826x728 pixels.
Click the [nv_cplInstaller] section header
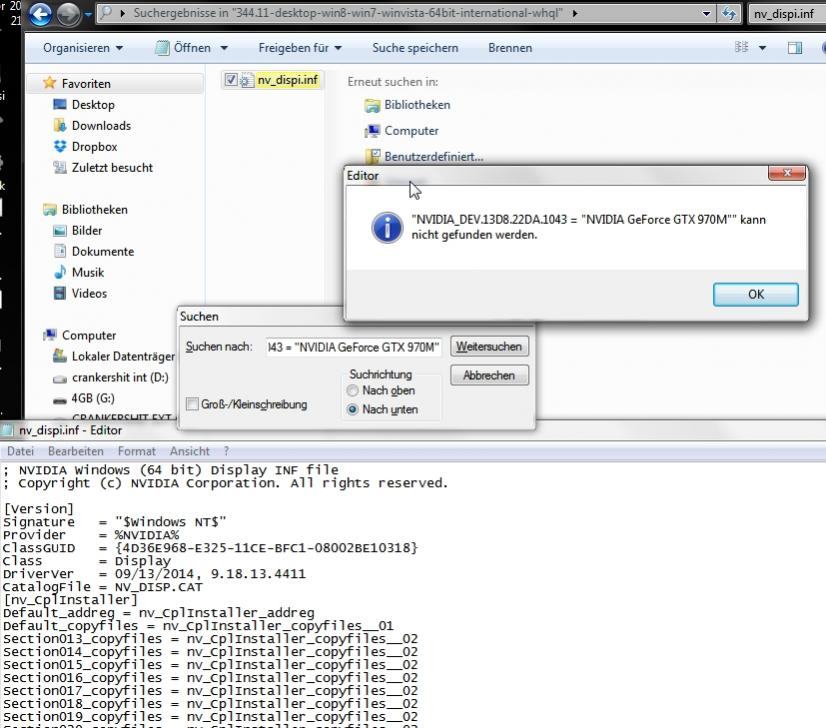[x=70, y=599]
